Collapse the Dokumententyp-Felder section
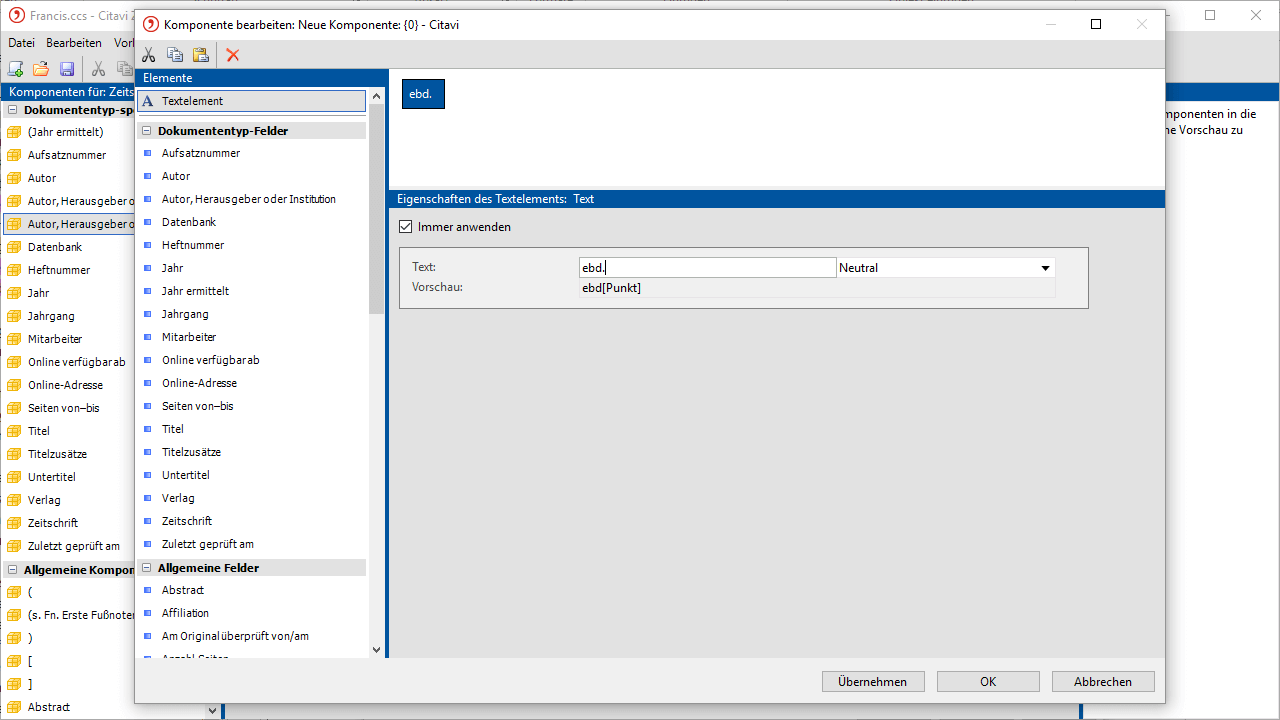This screenshot has width=1280, height=720. tap(147, 131)
